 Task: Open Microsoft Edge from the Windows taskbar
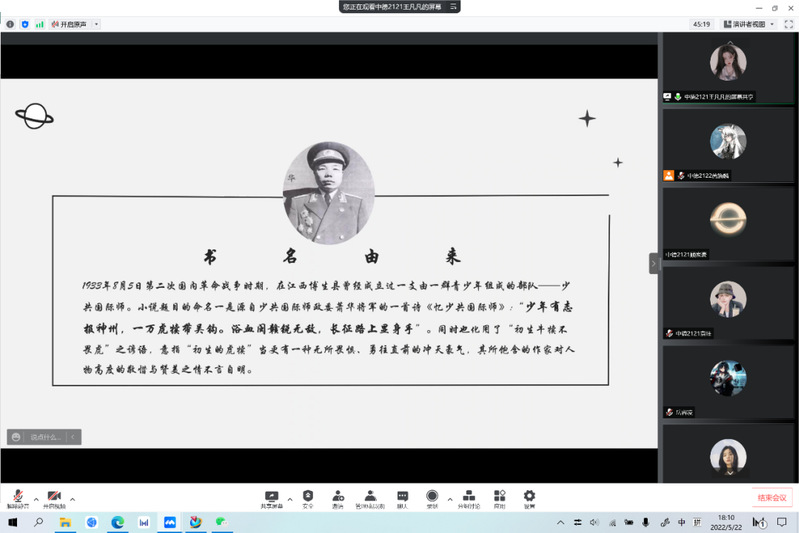pos(117,522)
